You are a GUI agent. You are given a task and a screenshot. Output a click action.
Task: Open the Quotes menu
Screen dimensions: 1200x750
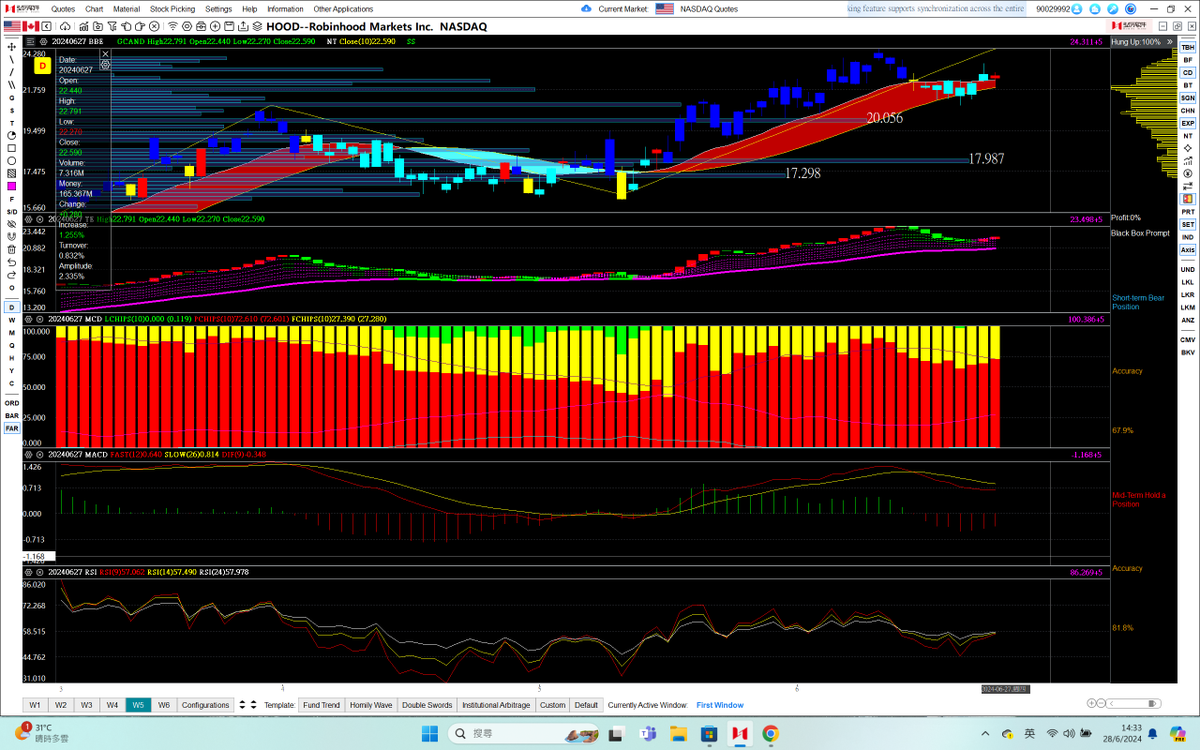point(63,9)
